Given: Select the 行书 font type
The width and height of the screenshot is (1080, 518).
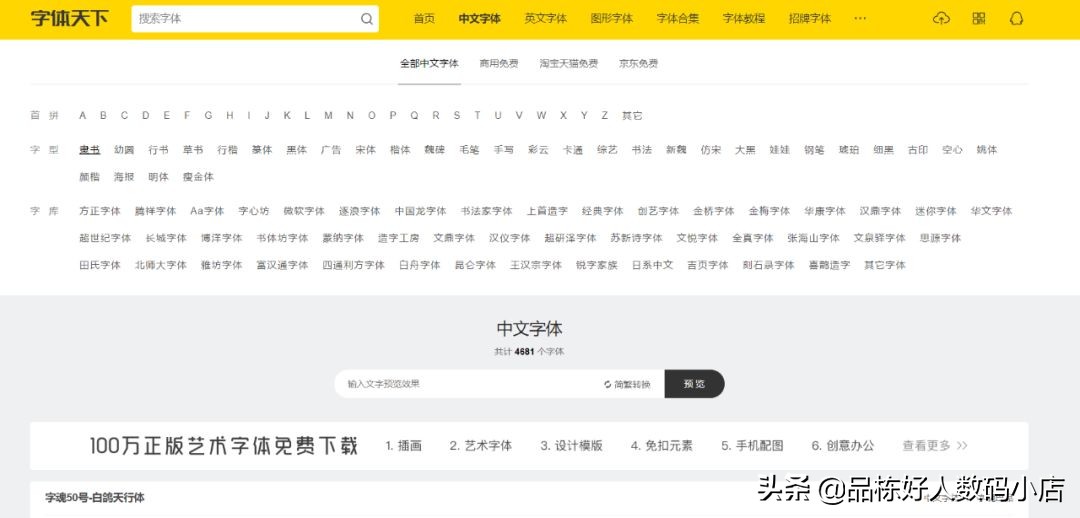Looking at the screenshot, I should click(x=158, y=149).
